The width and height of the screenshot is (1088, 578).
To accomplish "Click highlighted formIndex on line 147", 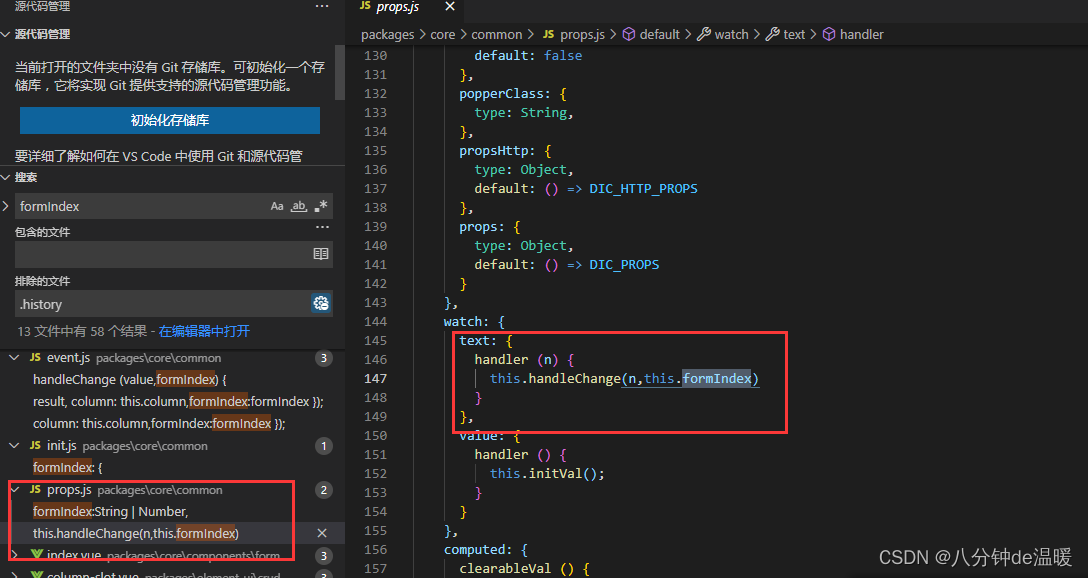I will pyautogui.click(x=717, y=379).
